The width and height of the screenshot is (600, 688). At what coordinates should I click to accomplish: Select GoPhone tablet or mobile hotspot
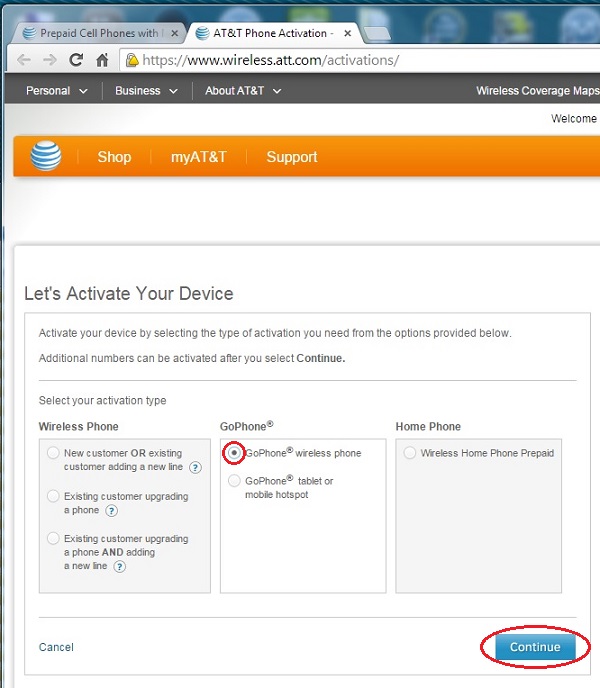tap(234, 481)
